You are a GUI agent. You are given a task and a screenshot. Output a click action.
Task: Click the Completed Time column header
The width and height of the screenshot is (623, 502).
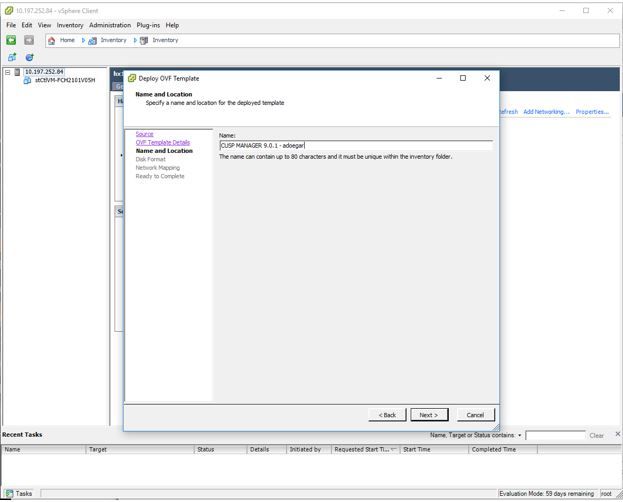point(503,450)
